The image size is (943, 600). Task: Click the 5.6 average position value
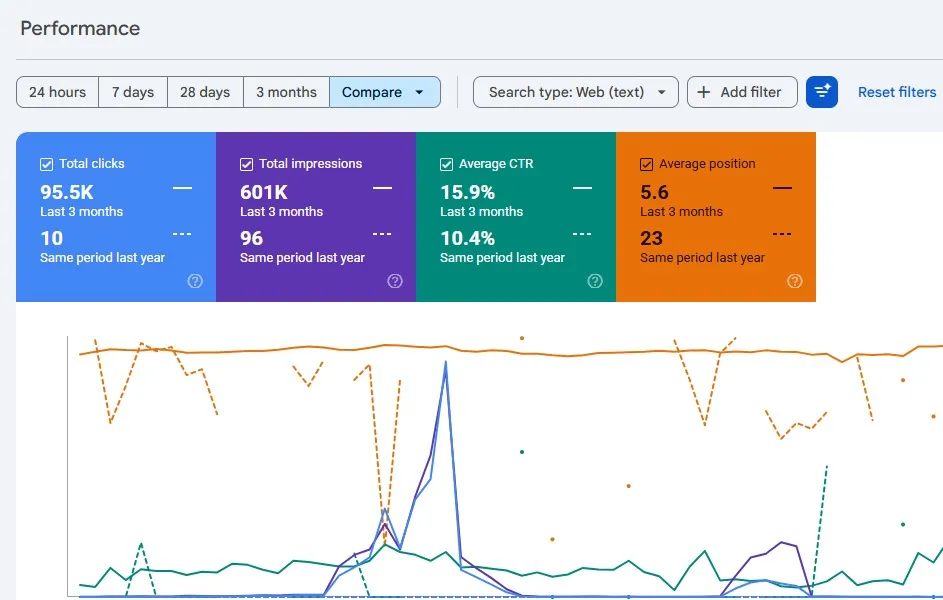654,192
